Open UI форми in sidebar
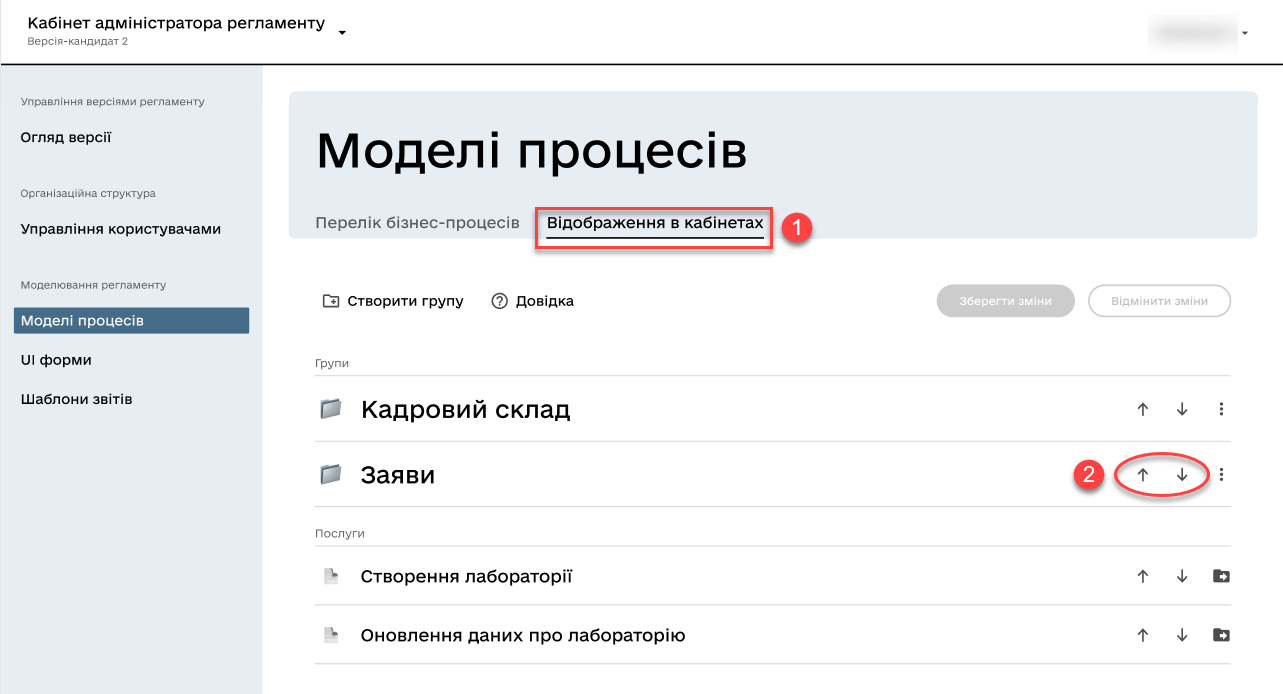 coord(56,360)
